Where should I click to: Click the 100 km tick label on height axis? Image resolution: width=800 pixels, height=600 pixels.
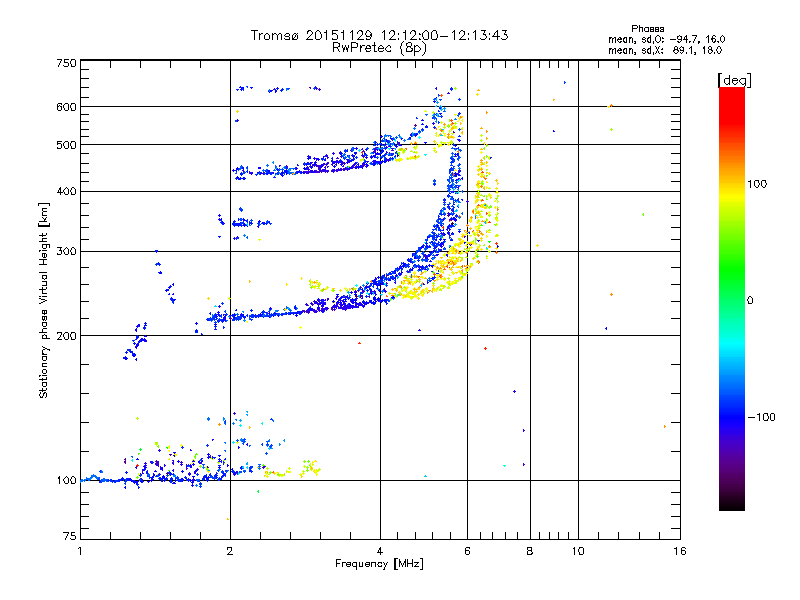coord(66,480)
